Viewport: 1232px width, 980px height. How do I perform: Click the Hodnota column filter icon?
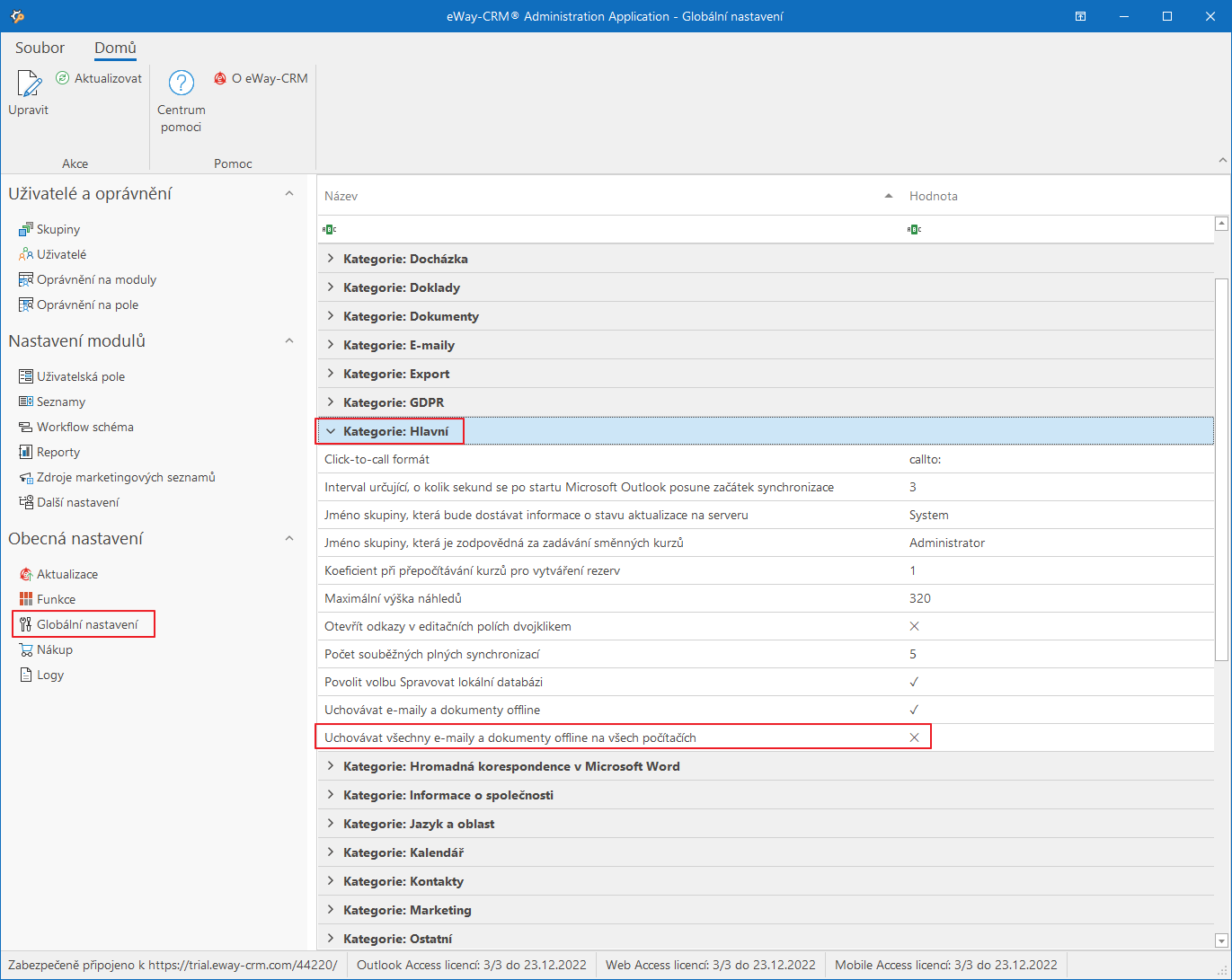point(914,229)
